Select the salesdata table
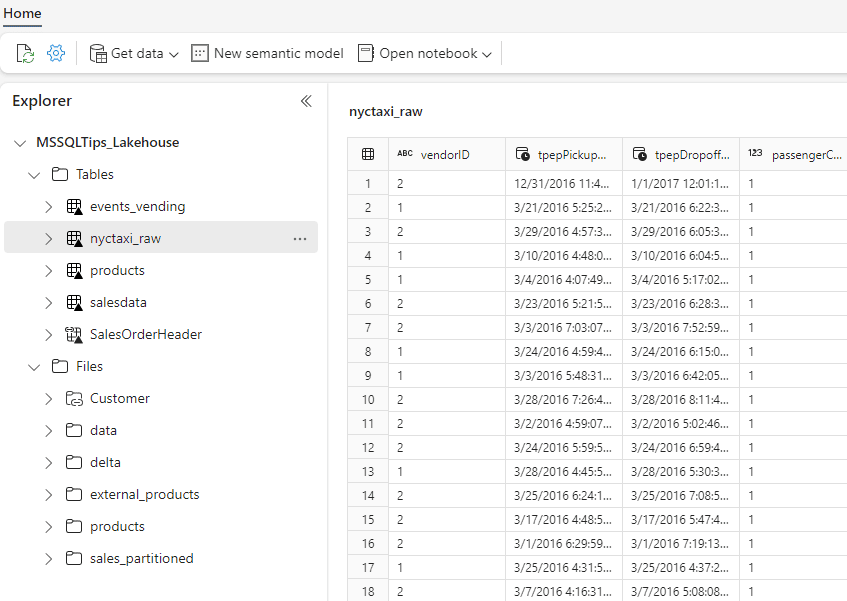 (118, 303)
